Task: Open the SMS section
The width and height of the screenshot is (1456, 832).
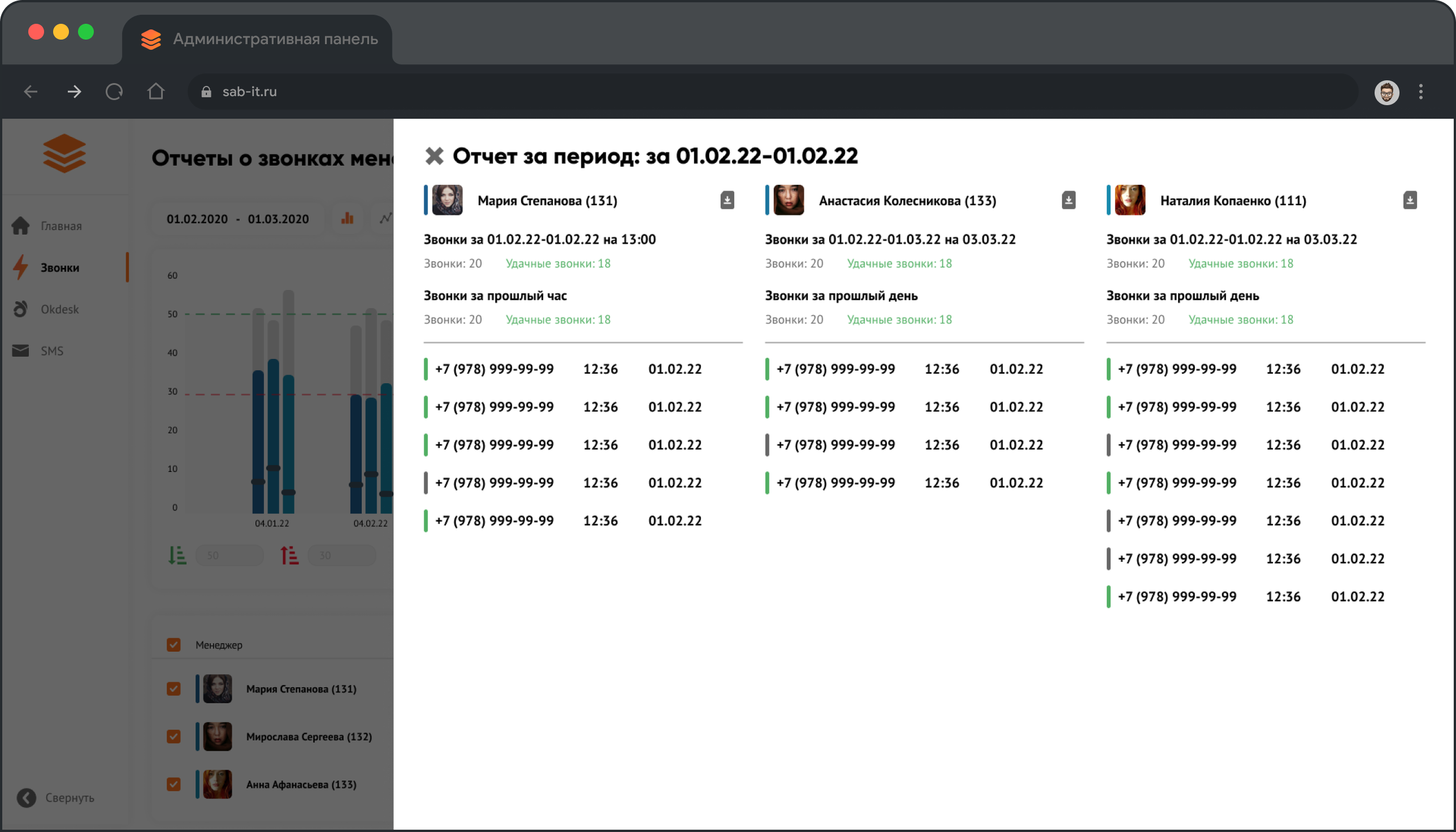Action: (51, 351)
